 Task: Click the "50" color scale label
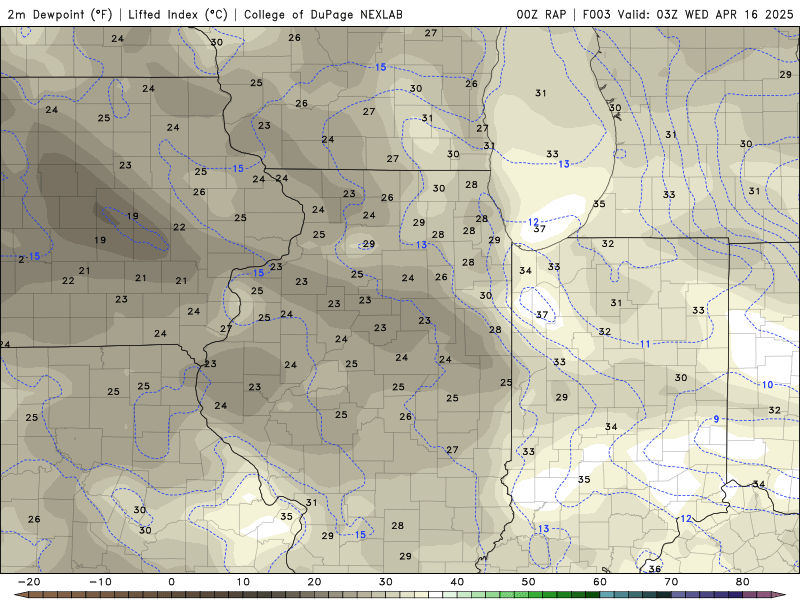[529, 582]
